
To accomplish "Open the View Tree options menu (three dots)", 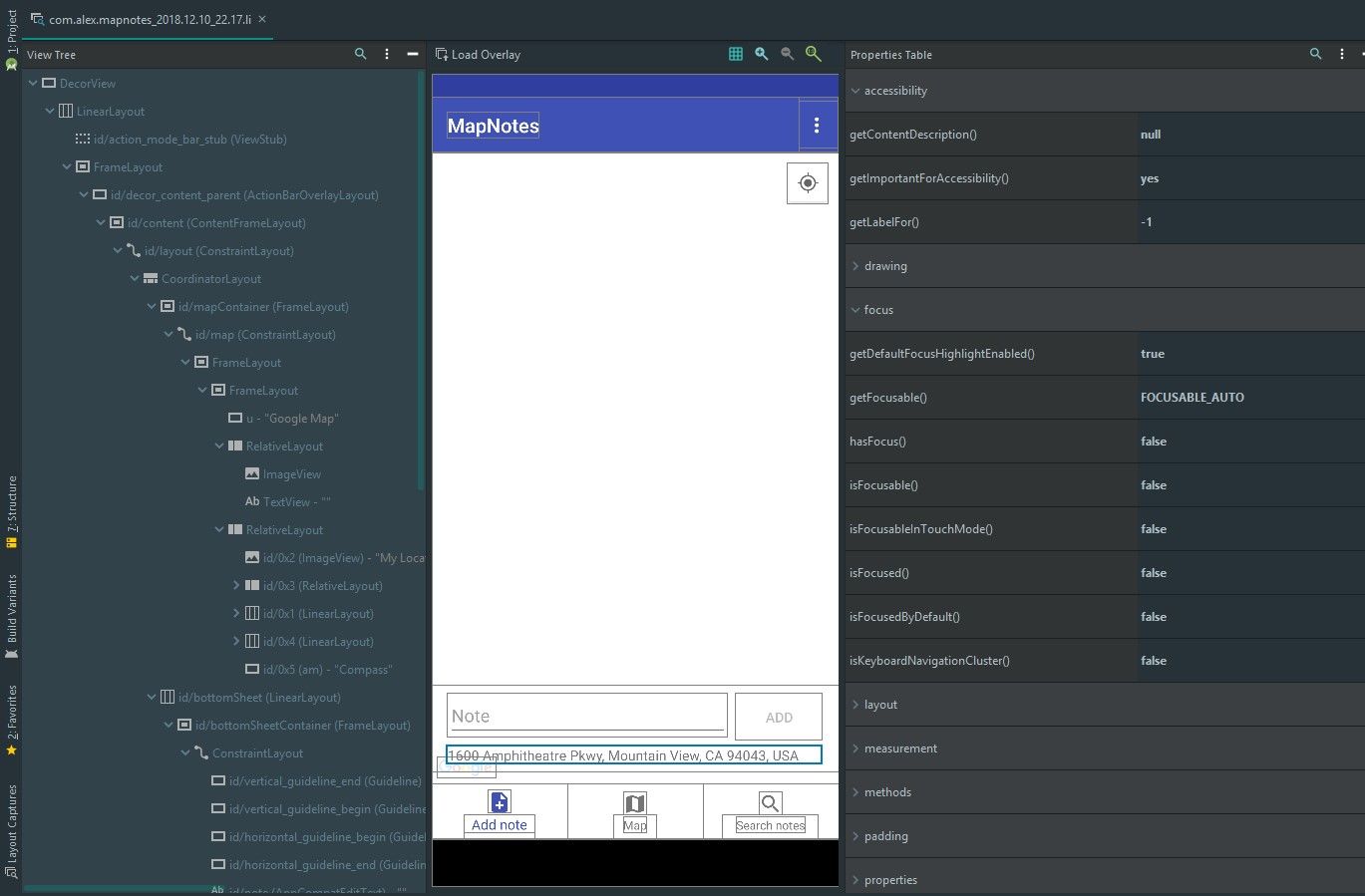I will coord(387,54).
